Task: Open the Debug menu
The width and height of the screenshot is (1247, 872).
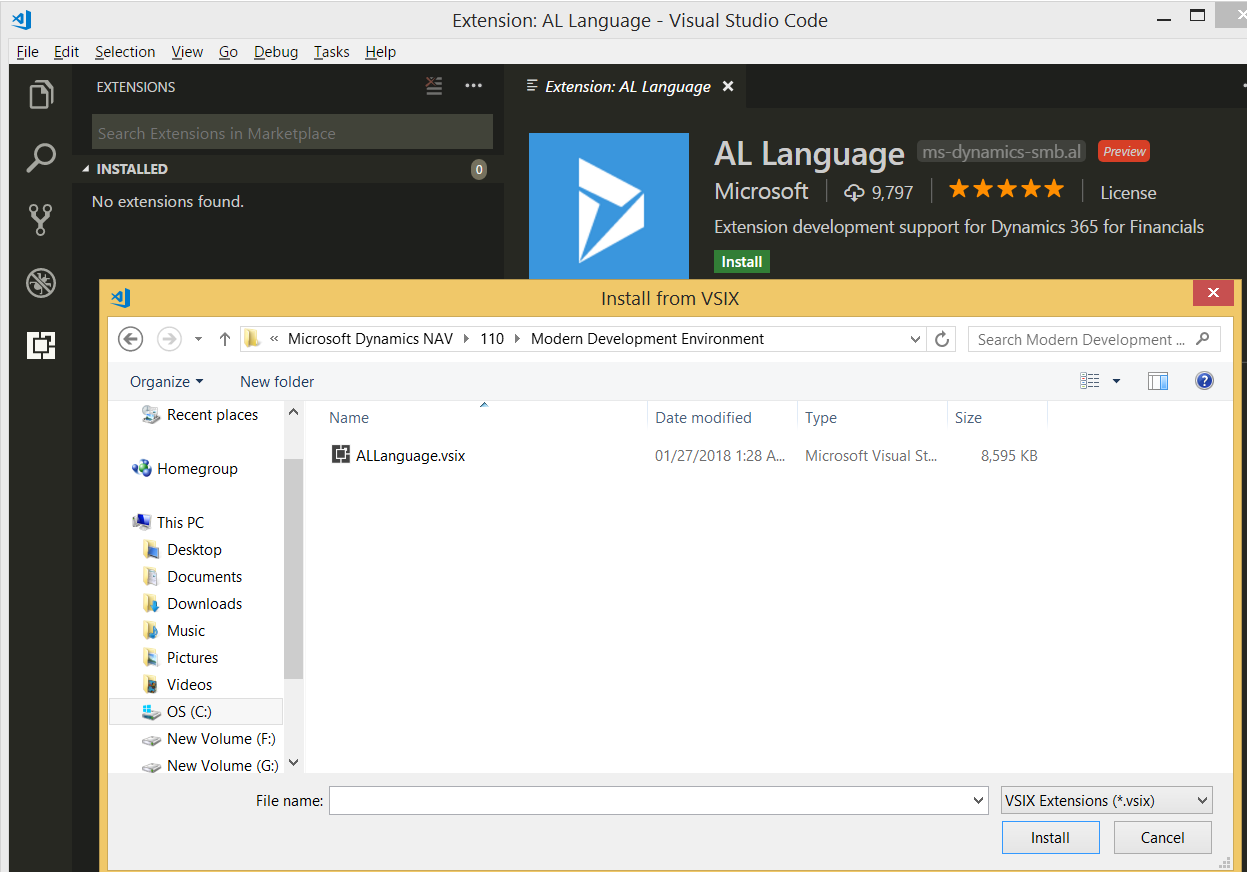Action: pos(276,52)
